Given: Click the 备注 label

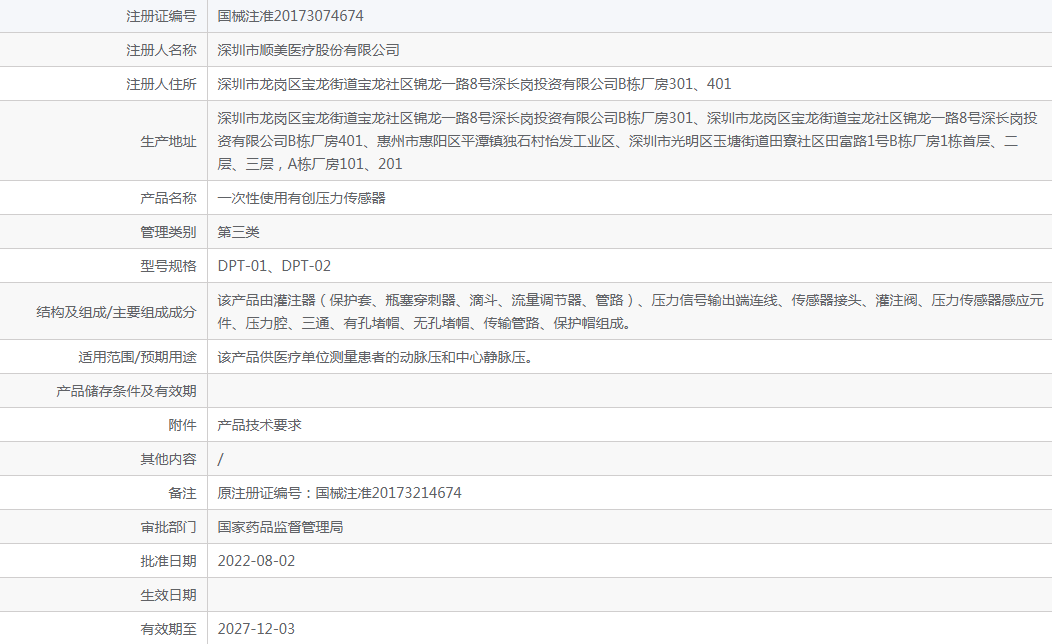Looking at the screenshot, I should (x=182, y=494).
